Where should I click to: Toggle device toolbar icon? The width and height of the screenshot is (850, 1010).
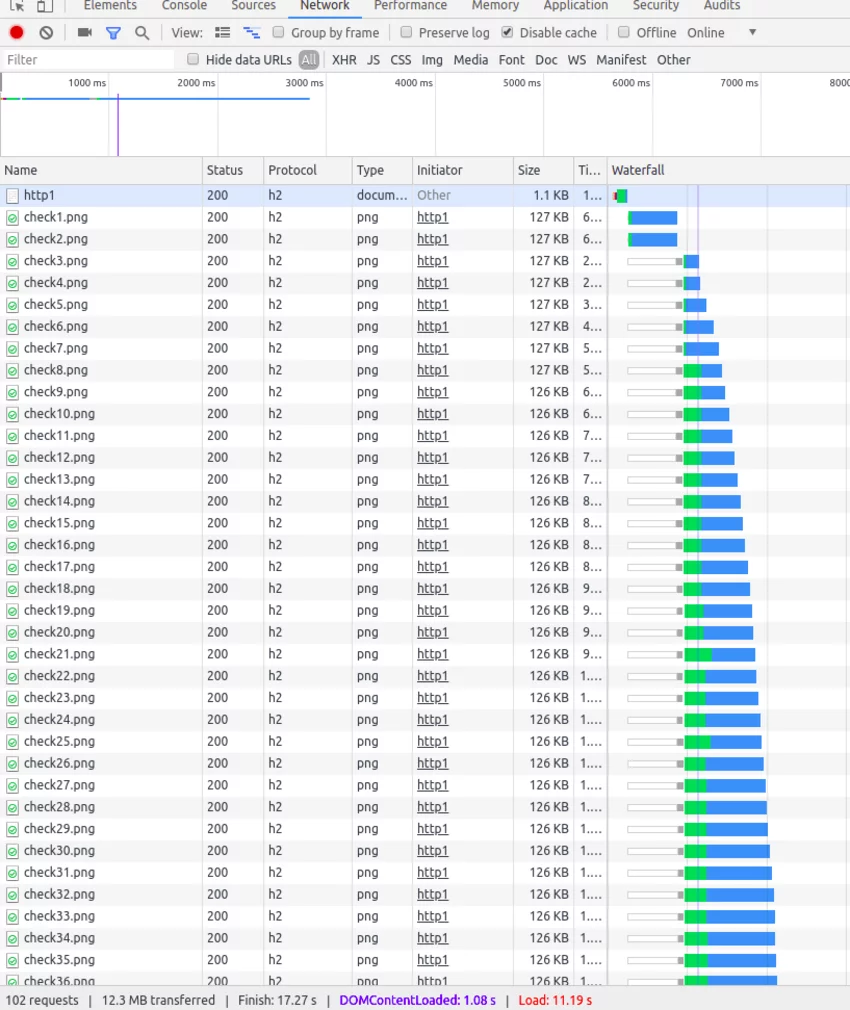click(x=44, y=6)
